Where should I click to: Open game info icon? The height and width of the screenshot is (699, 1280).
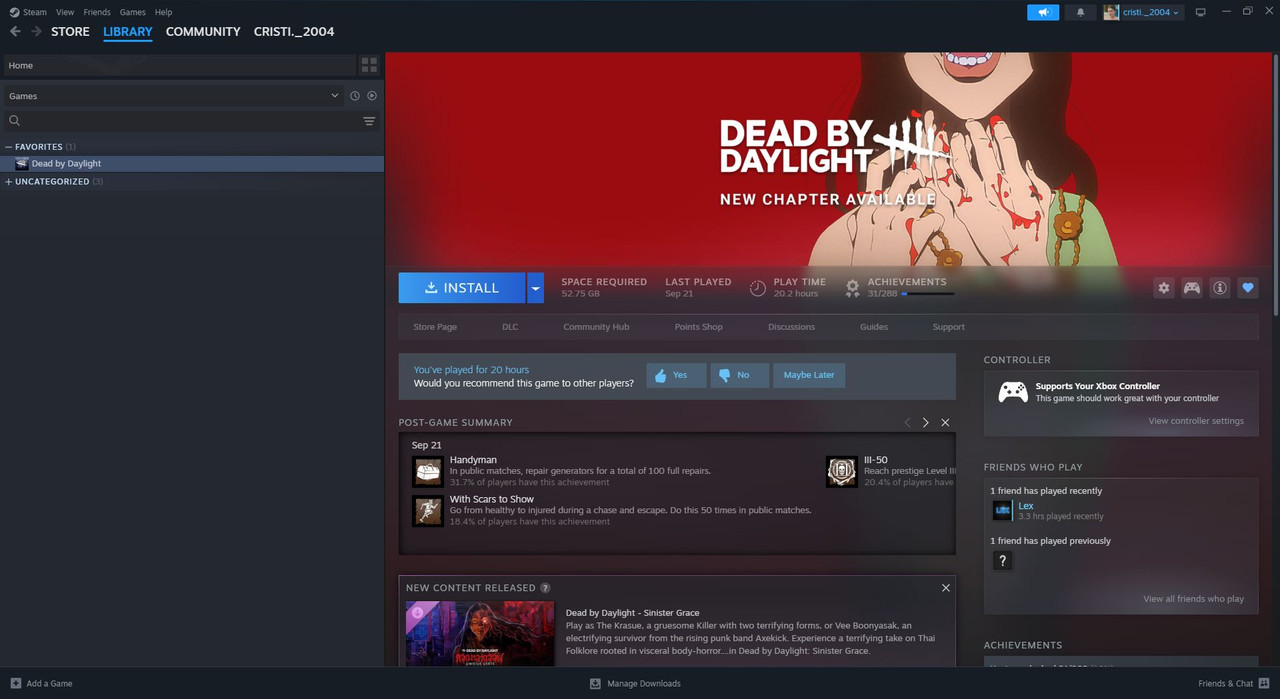[1220, 288]
